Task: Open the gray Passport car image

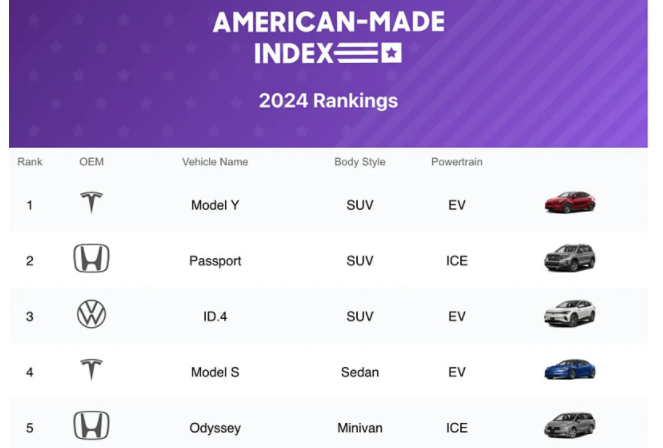Action: (570, 259)
